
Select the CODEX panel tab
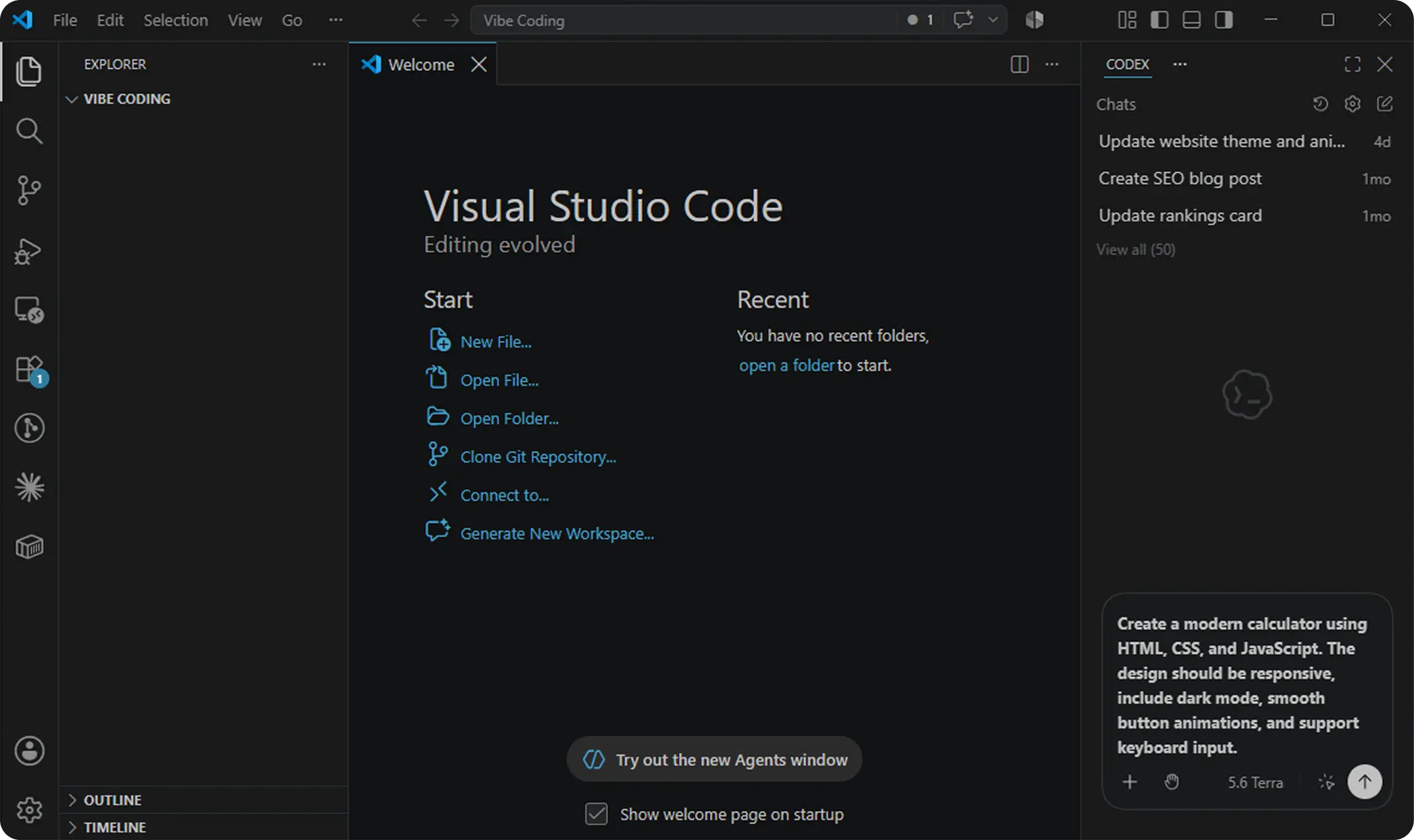[1128, 64]
